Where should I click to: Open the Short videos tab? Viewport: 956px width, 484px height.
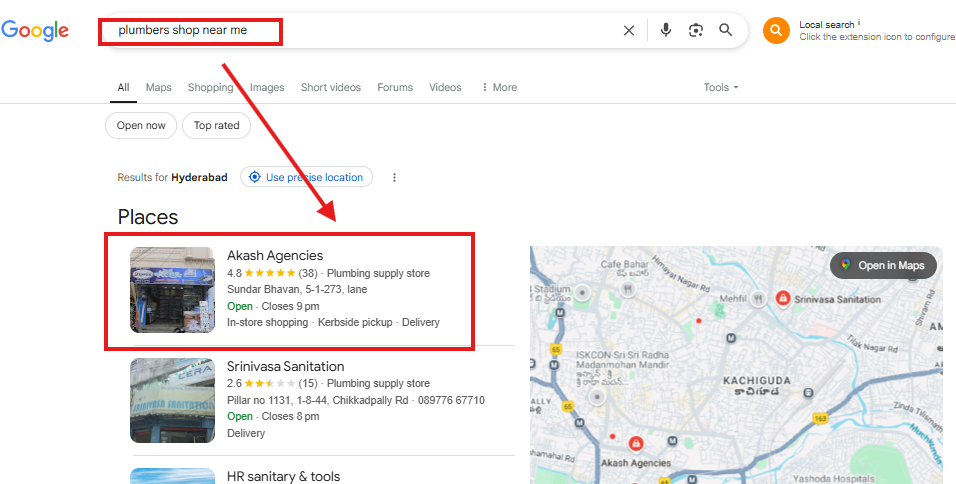(x=330, y=87)
